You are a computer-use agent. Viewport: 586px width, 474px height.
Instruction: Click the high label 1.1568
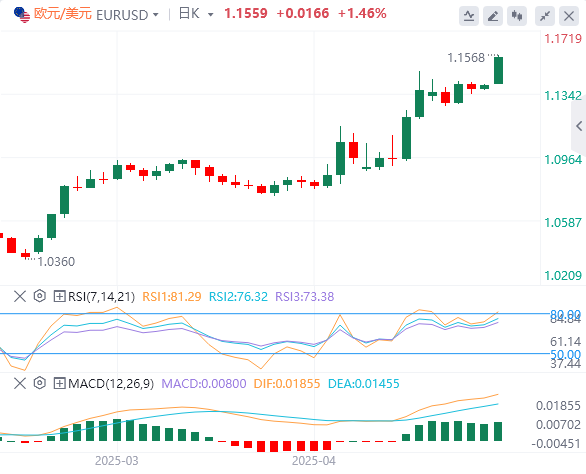[x=466, y=58]
